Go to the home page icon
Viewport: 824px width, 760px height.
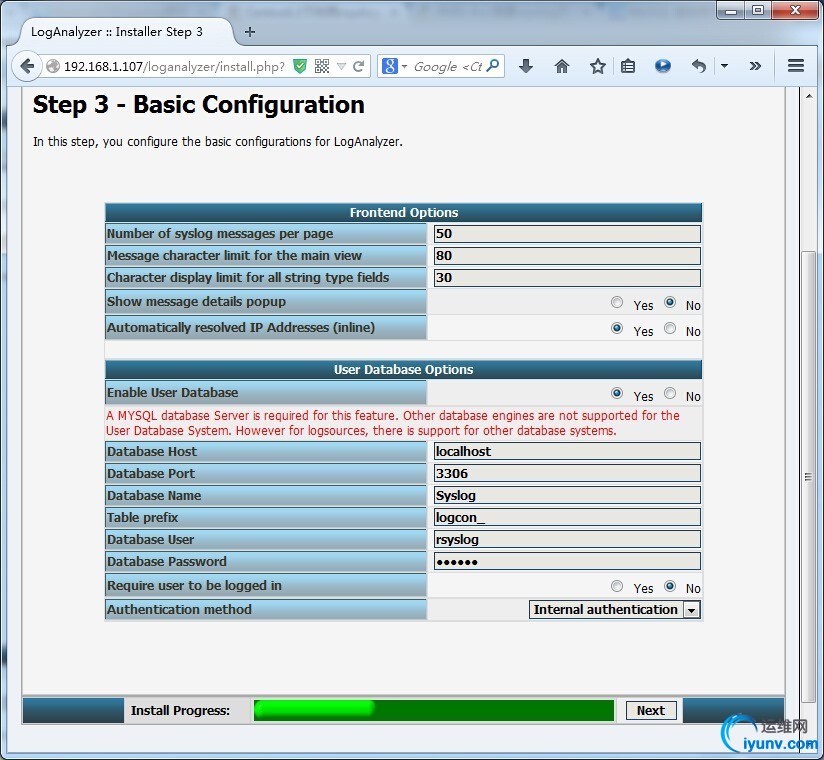[562, 66]
